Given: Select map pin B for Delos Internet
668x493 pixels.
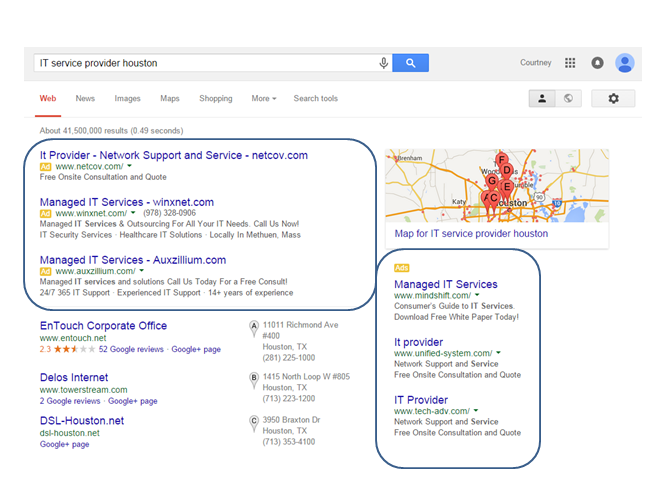Looking at the screenshot, I should [x=254, y=380].
